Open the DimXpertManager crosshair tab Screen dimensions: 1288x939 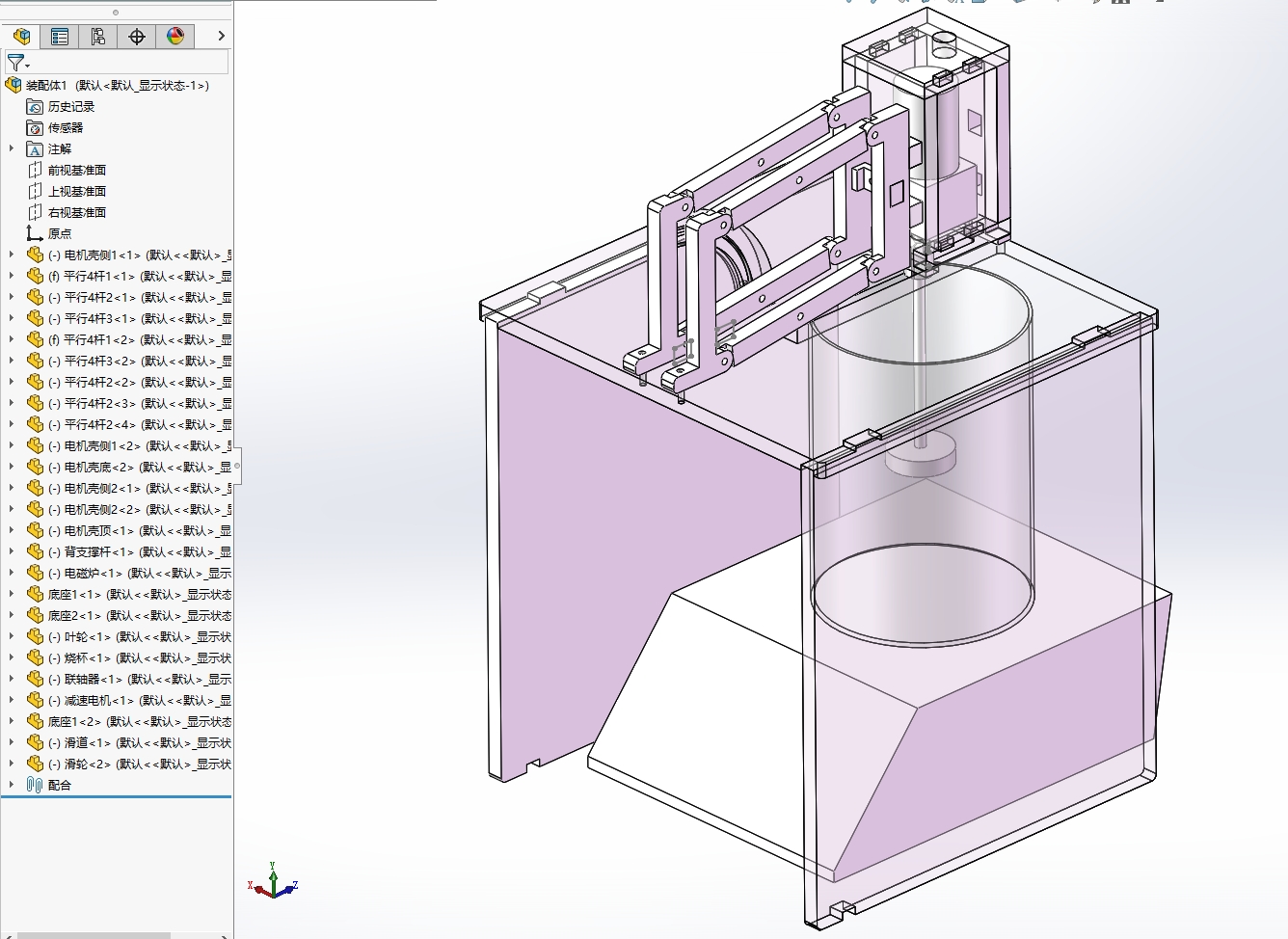[x=137, y=37]
